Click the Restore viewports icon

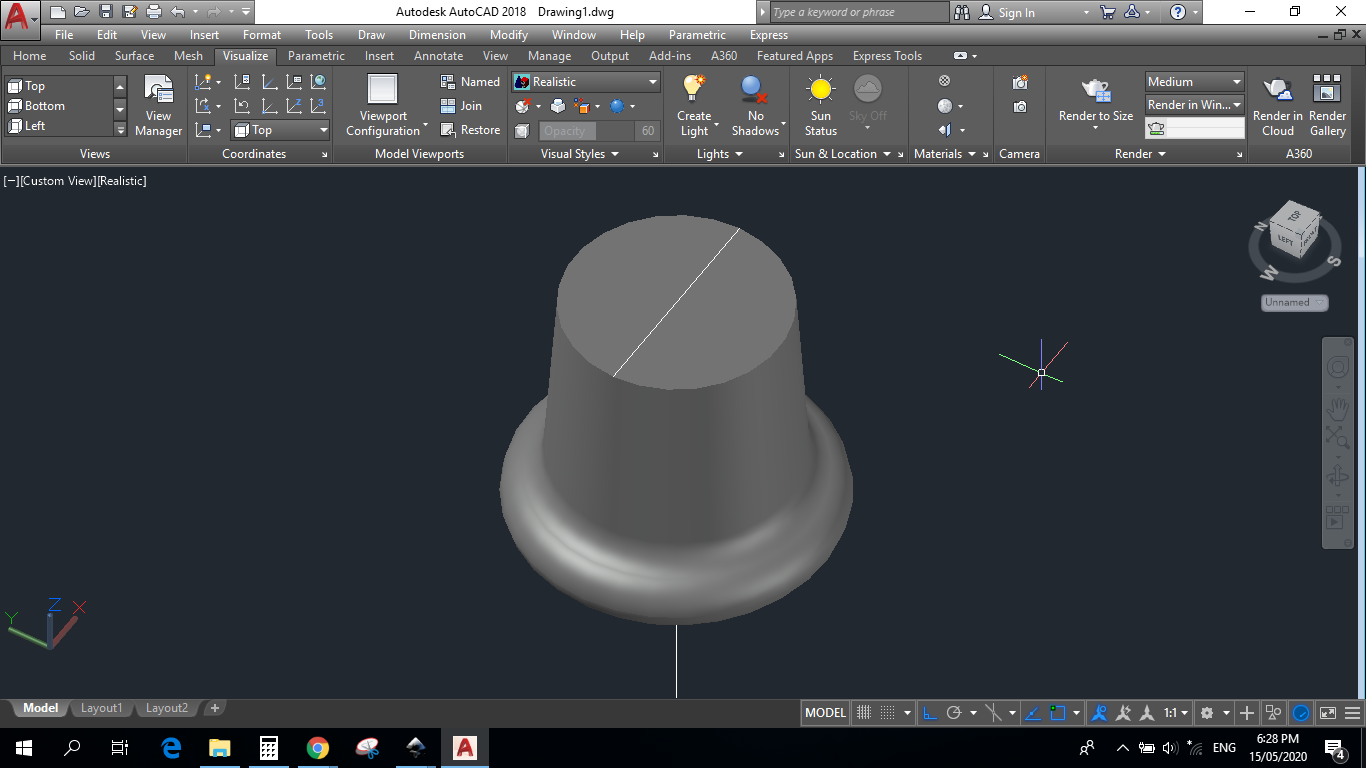point(470,130)
